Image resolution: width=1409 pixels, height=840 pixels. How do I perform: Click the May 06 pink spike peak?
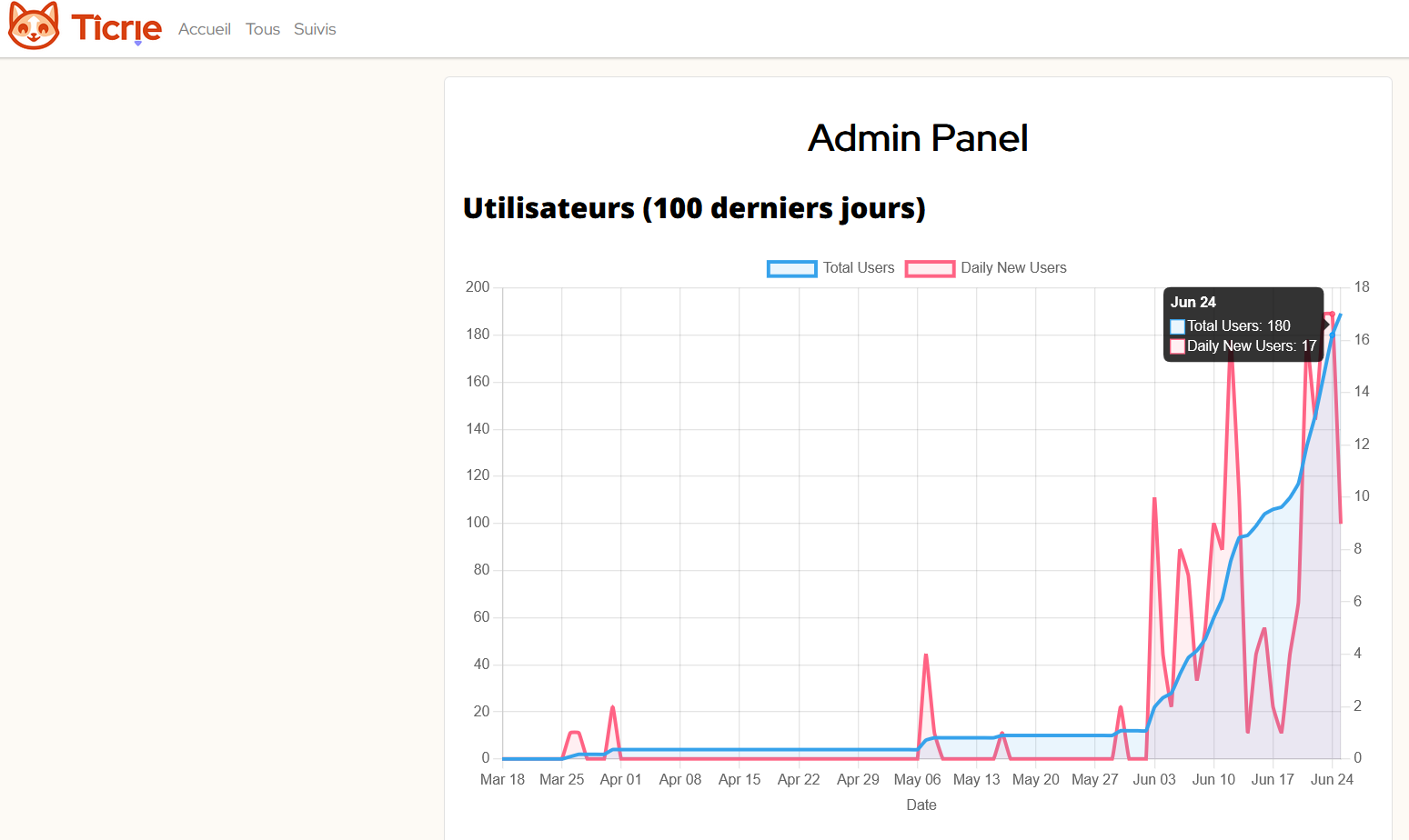coord(926,655)
